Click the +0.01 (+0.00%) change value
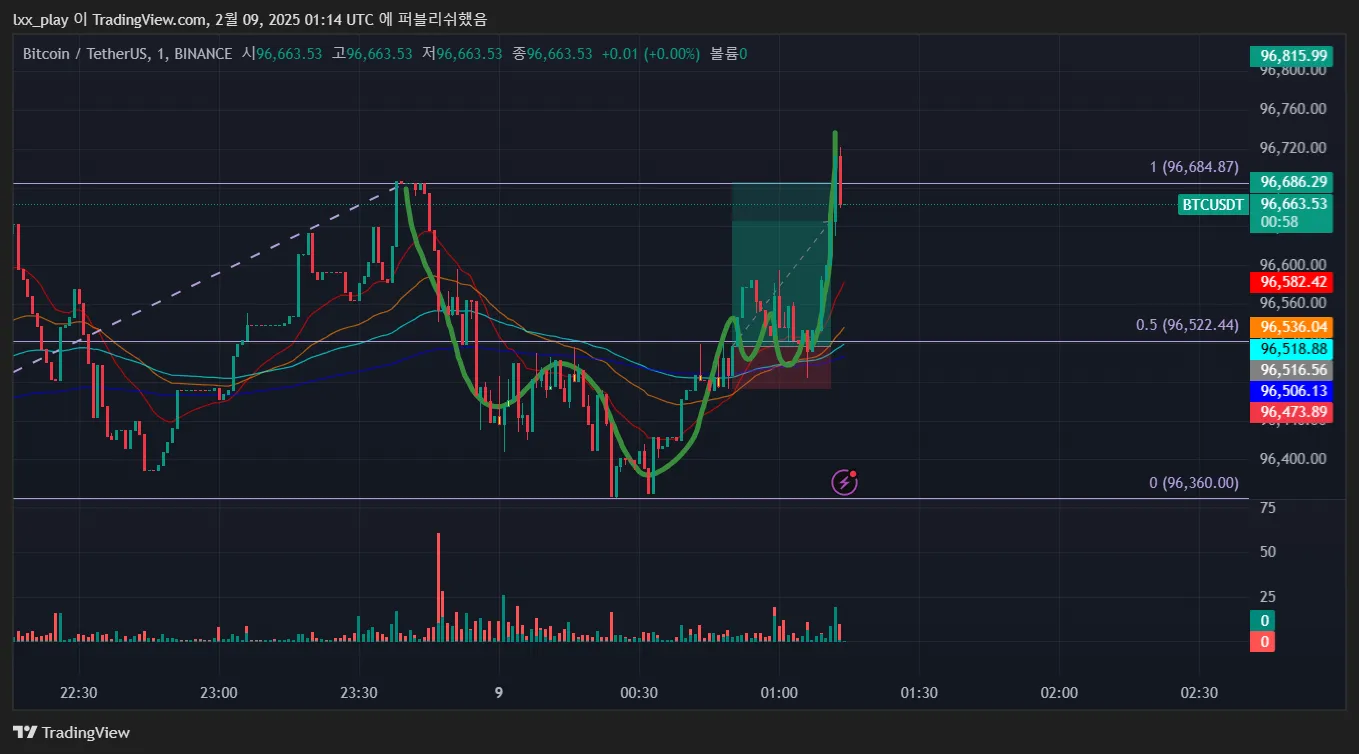Screen dimensions: 1359x754 (651, 54)
